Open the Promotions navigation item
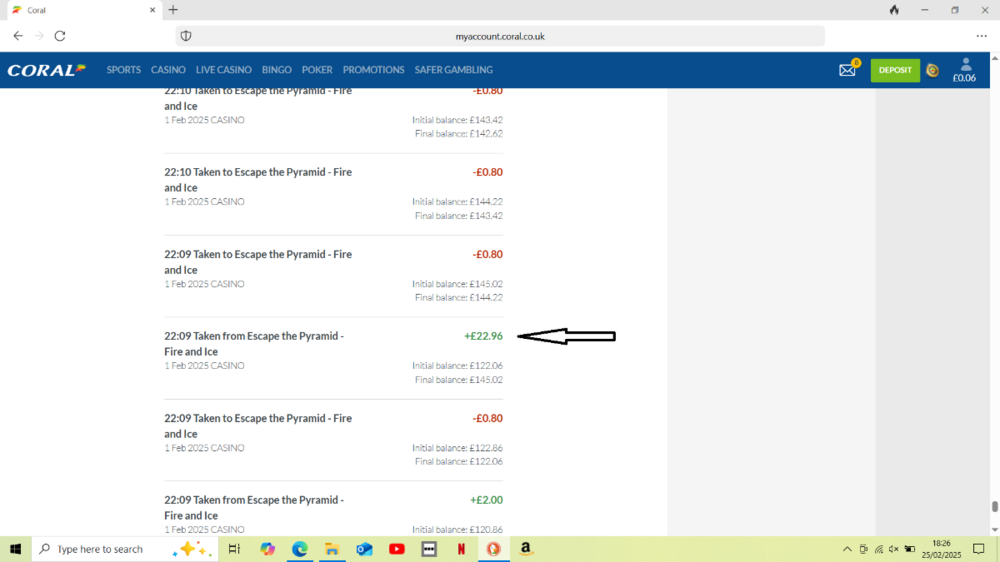Viewport: 1000px width, 562px height. [373, 70]
